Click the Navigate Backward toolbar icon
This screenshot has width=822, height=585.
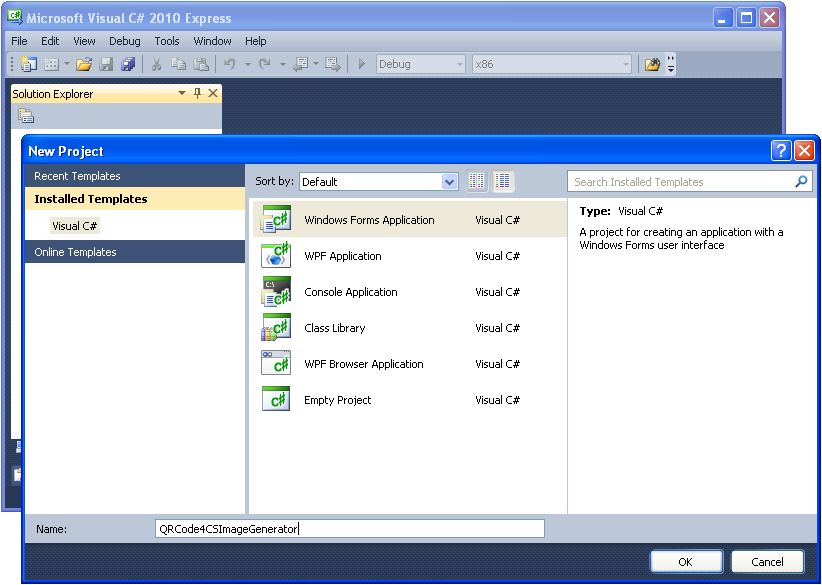[x=301, y=64]
